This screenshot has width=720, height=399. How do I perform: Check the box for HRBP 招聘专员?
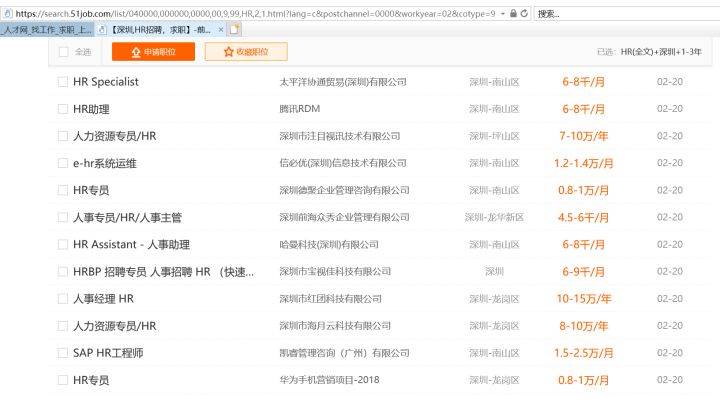point(63,272)
